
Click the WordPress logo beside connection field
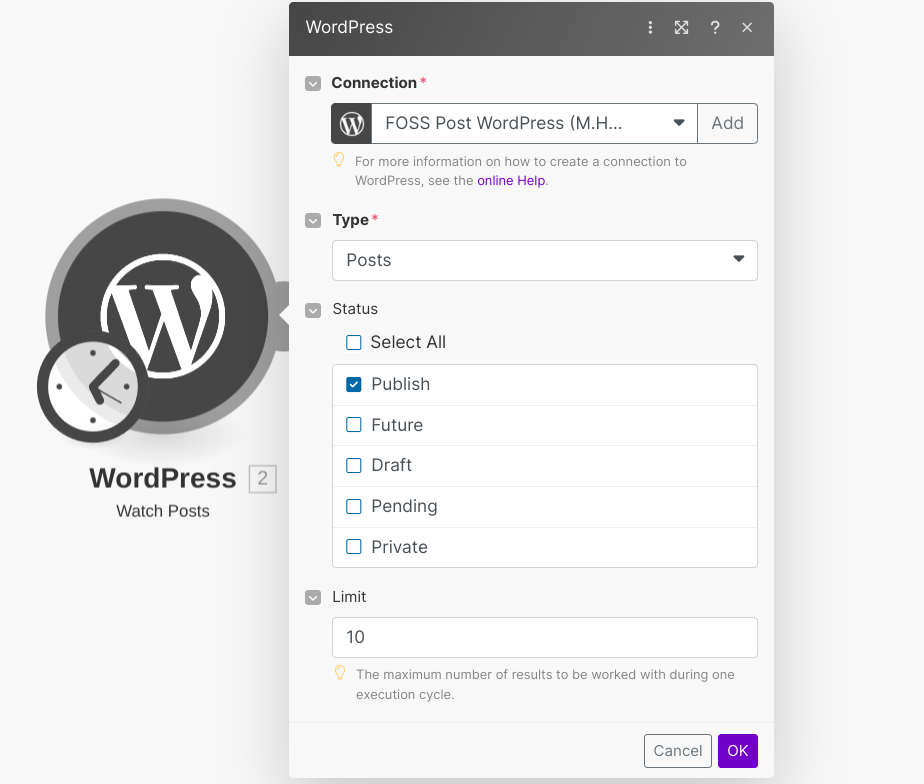(x=352, y=124)
